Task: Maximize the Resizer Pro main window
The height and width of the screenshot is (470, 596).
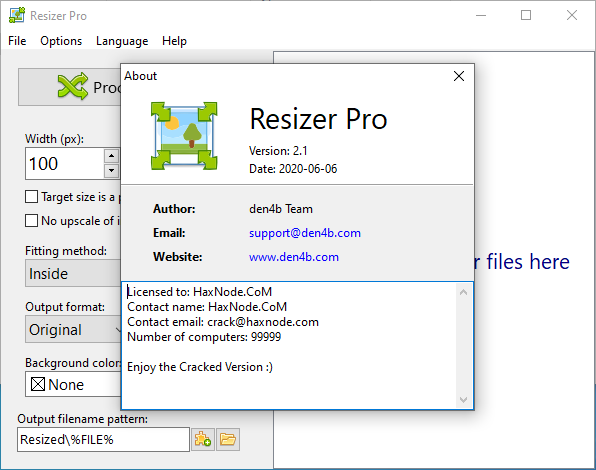Action: click(x=526, y=16)
